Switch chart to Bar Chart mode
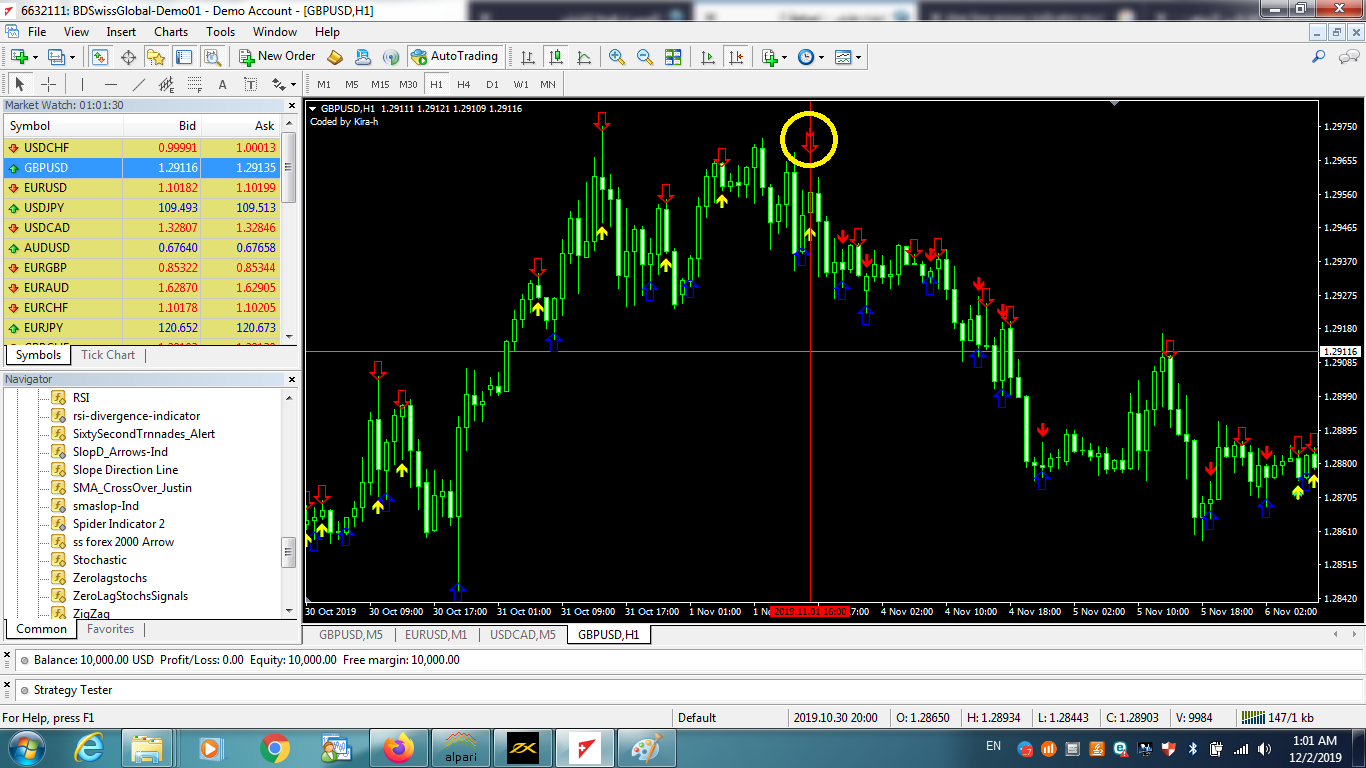Image resolution: width=1366 pixels, height=768 pixels. (529, 57)
